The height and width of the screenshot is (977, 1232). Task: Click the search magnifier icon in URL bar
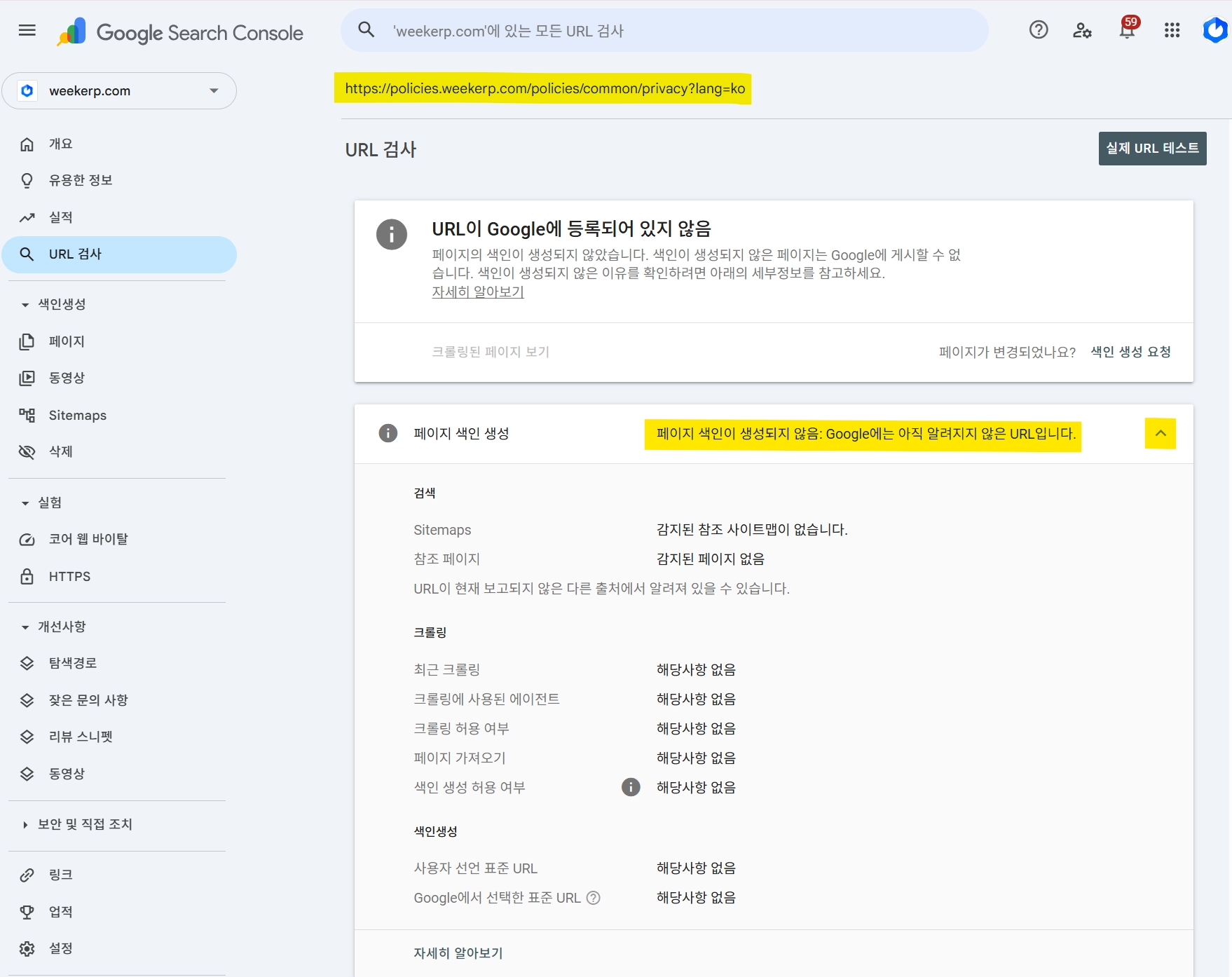click(x=366, y=30)
